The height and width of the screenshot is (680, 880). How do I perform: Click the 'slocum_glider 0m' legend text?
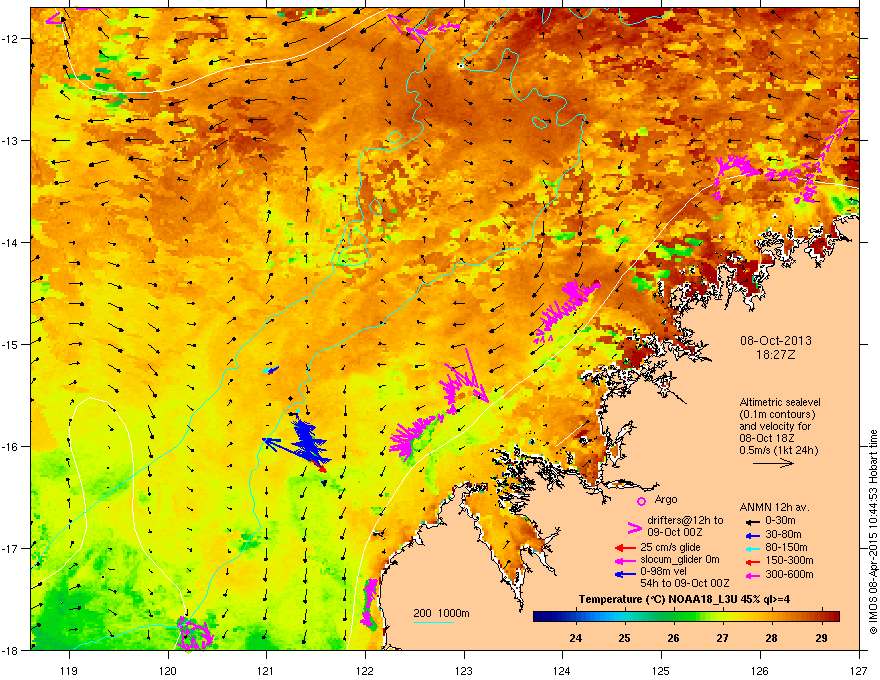click(680, 559)
